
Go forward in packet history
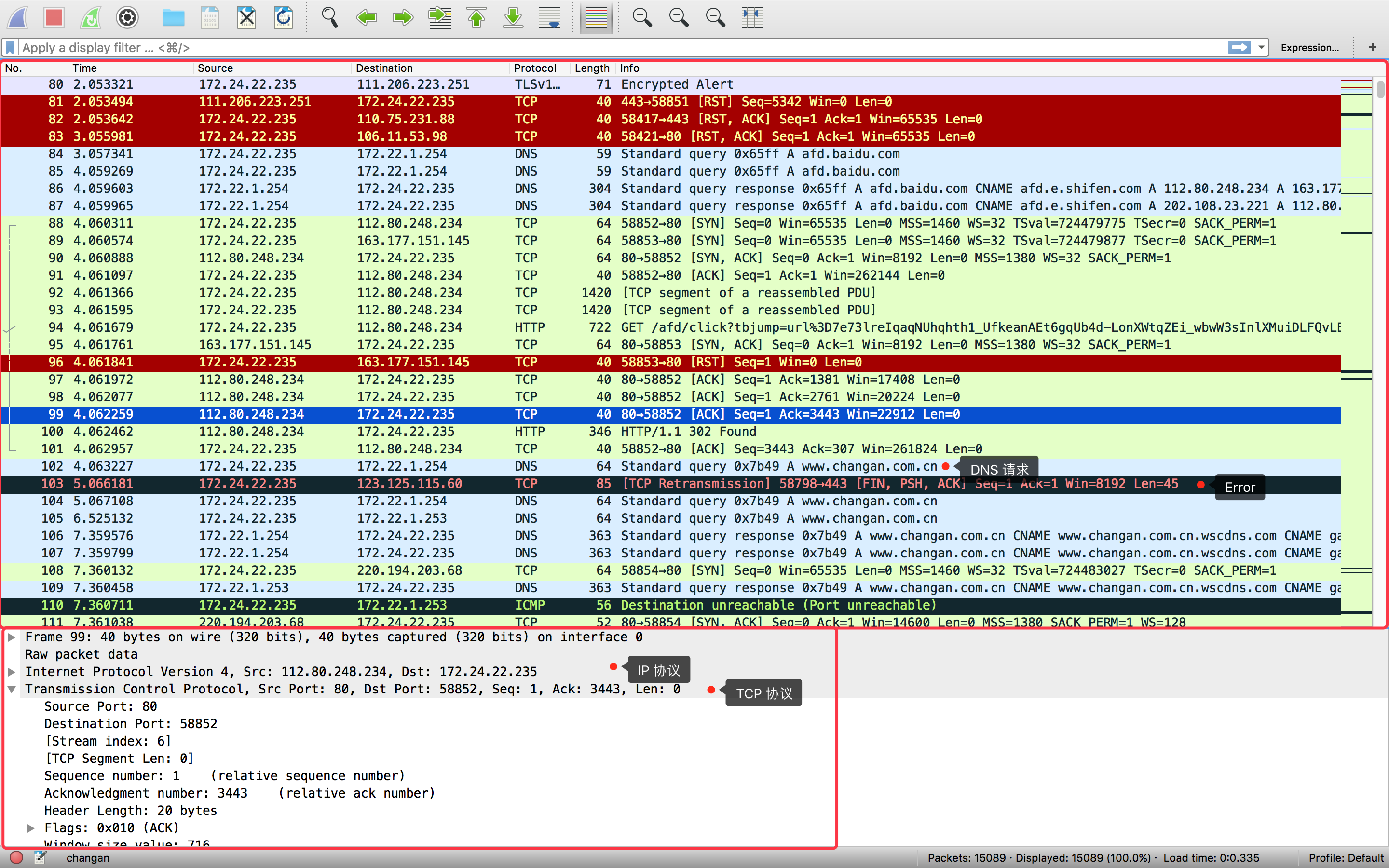(403, 17)
